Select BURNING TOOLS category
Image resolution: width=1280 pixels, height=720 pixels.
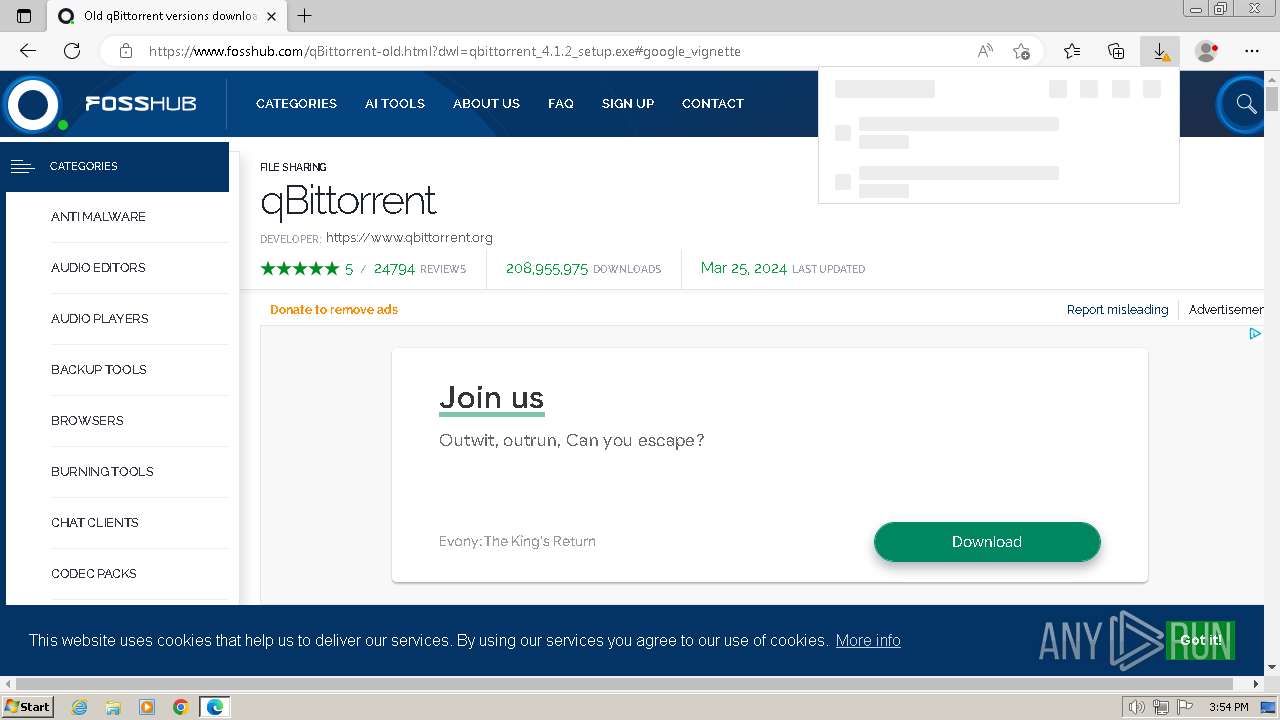[x=102, y=471]
